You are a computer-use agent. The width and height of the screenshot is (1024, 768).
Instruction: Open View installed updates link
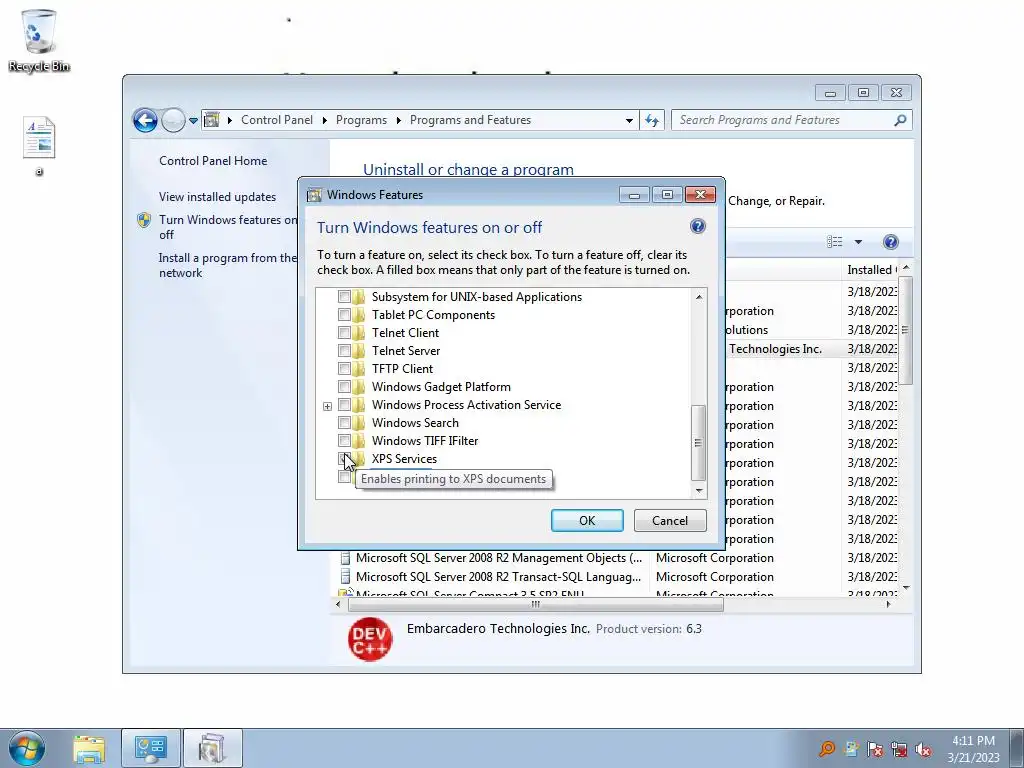pos(217,197)
